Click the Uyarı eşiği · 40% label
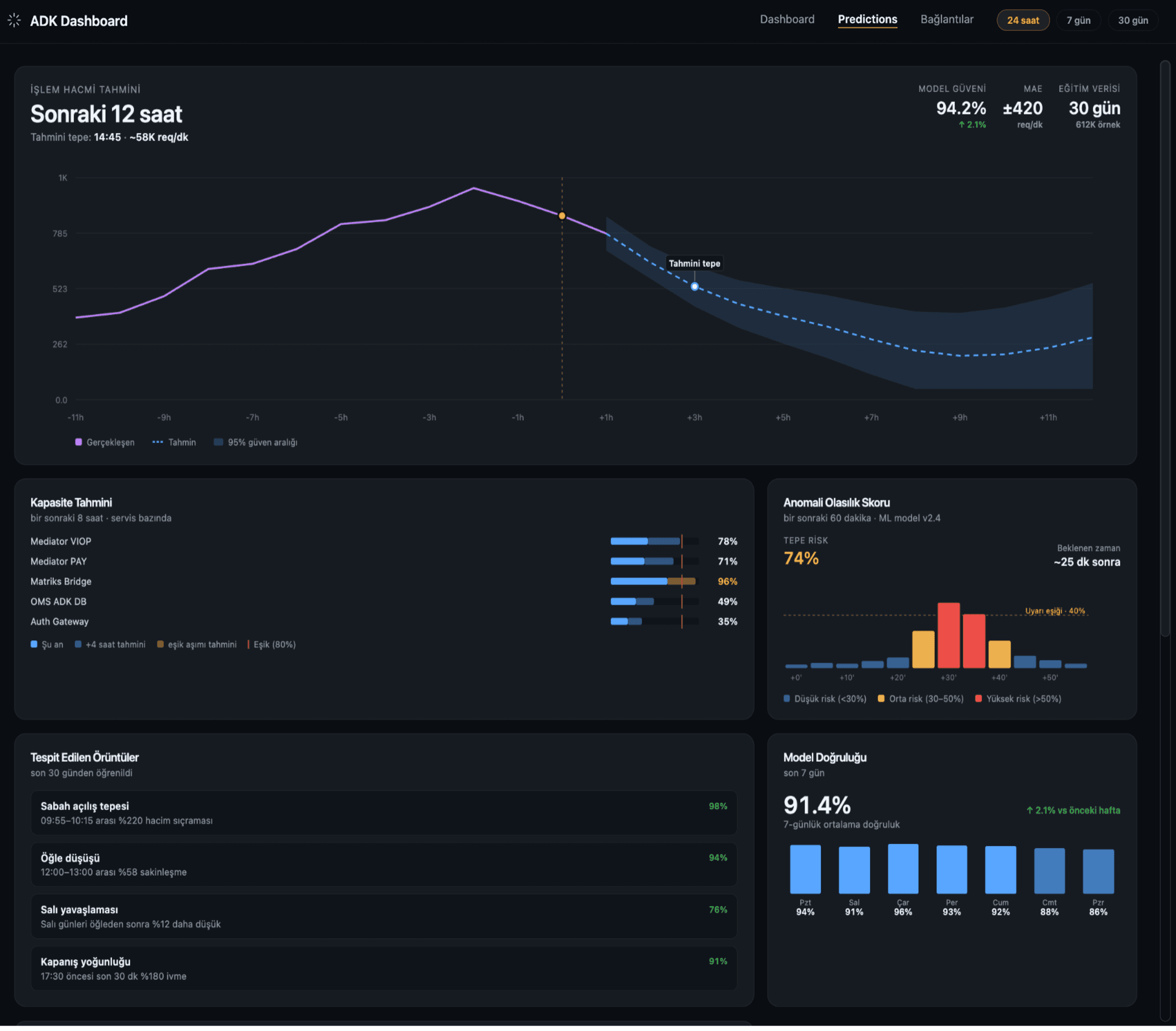This screenshot has width=1176, height=1031. [1054, 611]
